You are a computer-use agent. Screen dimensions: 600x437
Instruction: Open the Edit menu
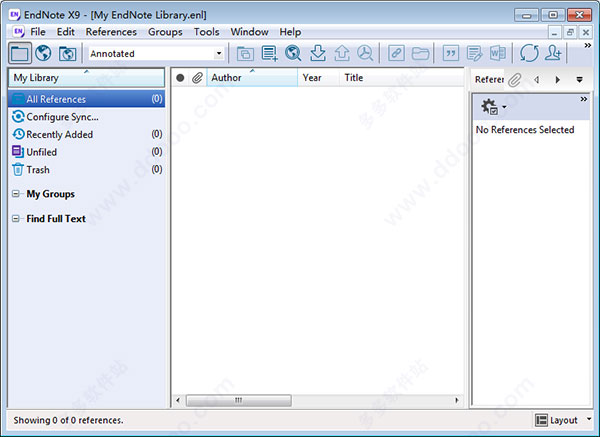(66, 32)
